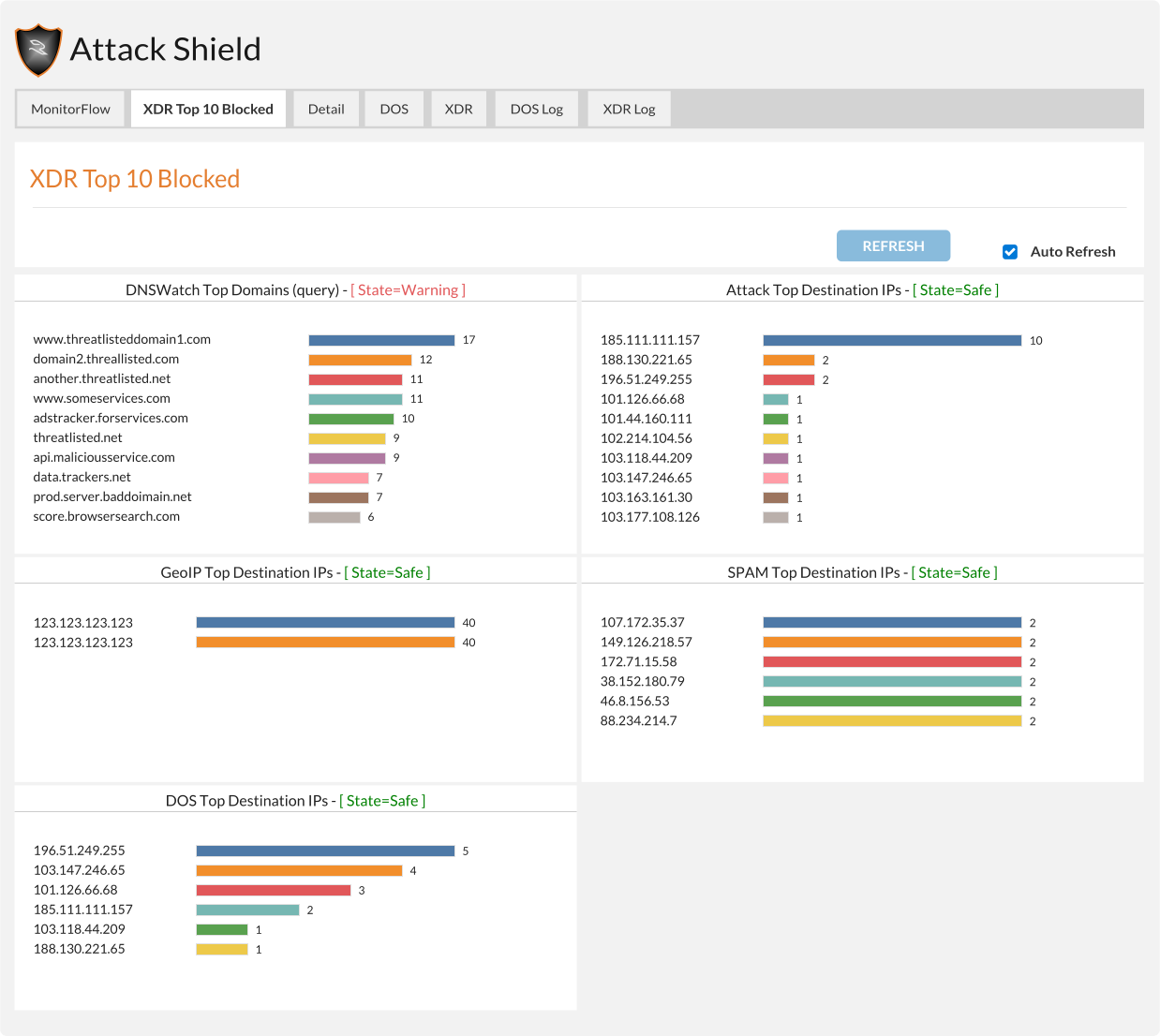Screen dimensions: 1160x1036
Task: Click the Attack Shield logo icon
Action: (38, 51)
